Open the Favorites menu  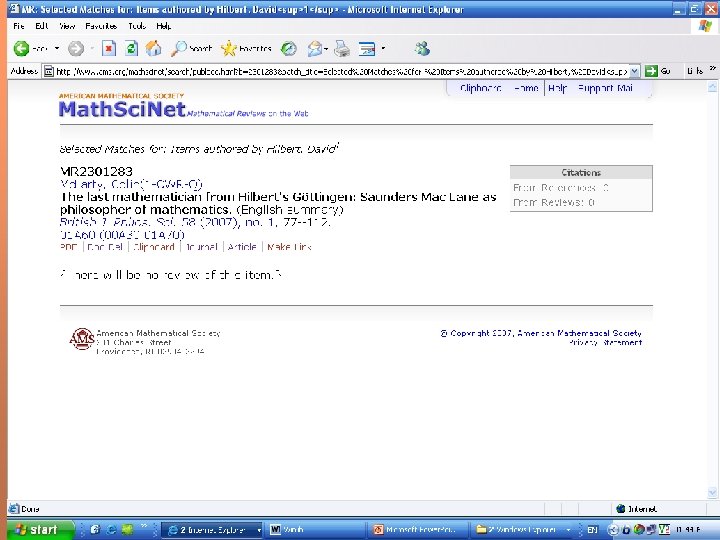(101, 26)
